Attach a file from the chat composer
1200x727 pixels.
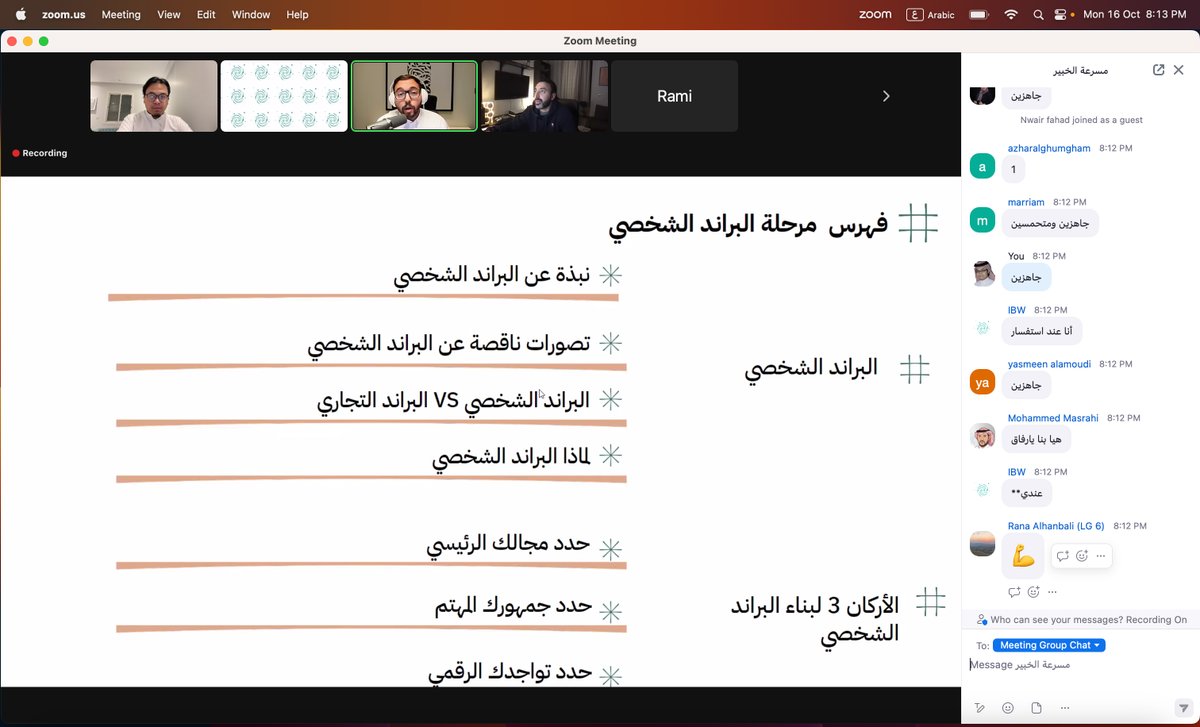point(1036,707)
